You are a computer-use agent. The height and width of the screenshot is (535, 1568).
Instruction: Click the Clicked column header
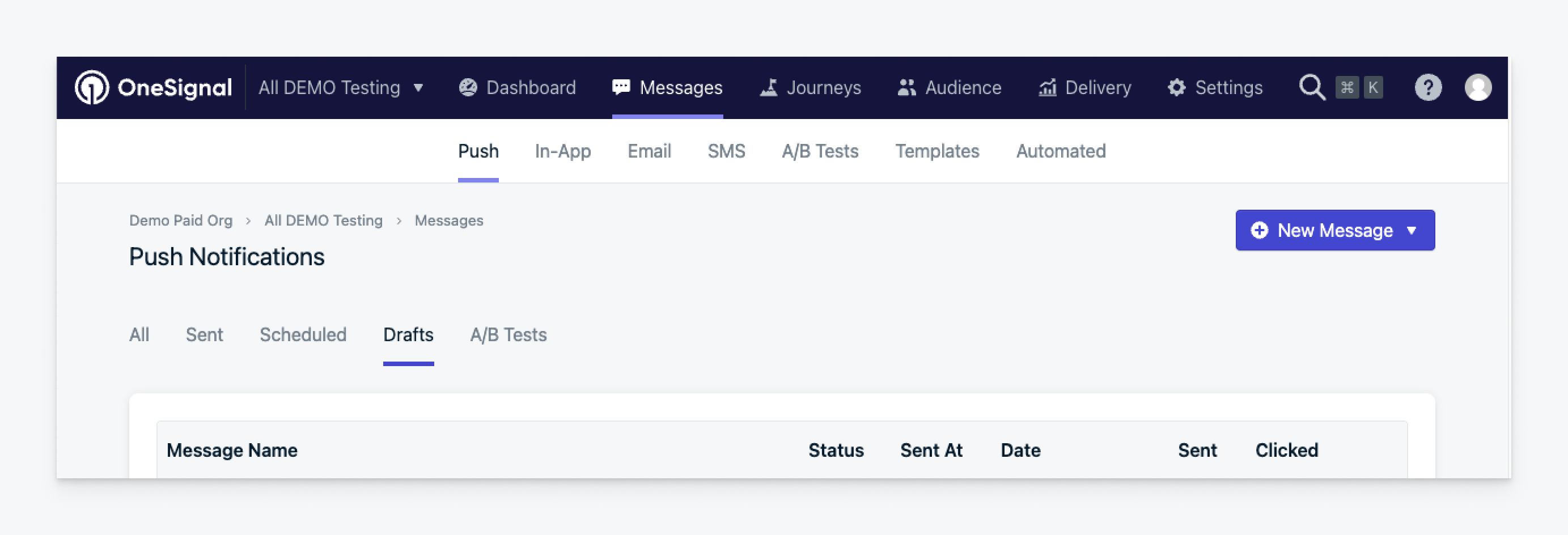point(1286,451)
